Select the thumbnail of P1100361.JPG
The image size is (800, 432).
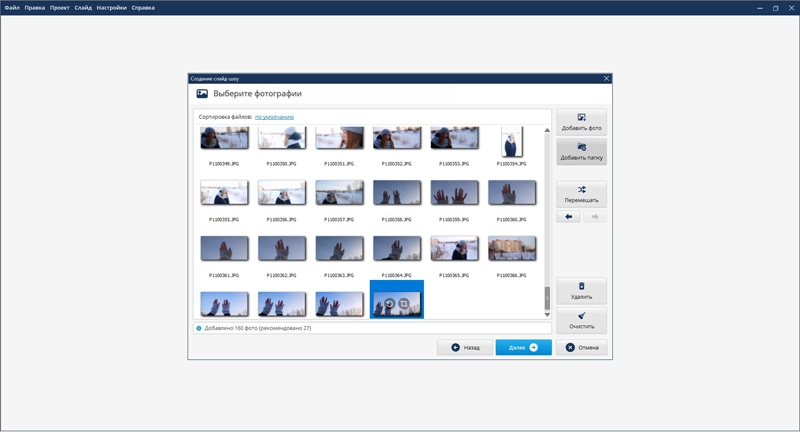(224, 248)
